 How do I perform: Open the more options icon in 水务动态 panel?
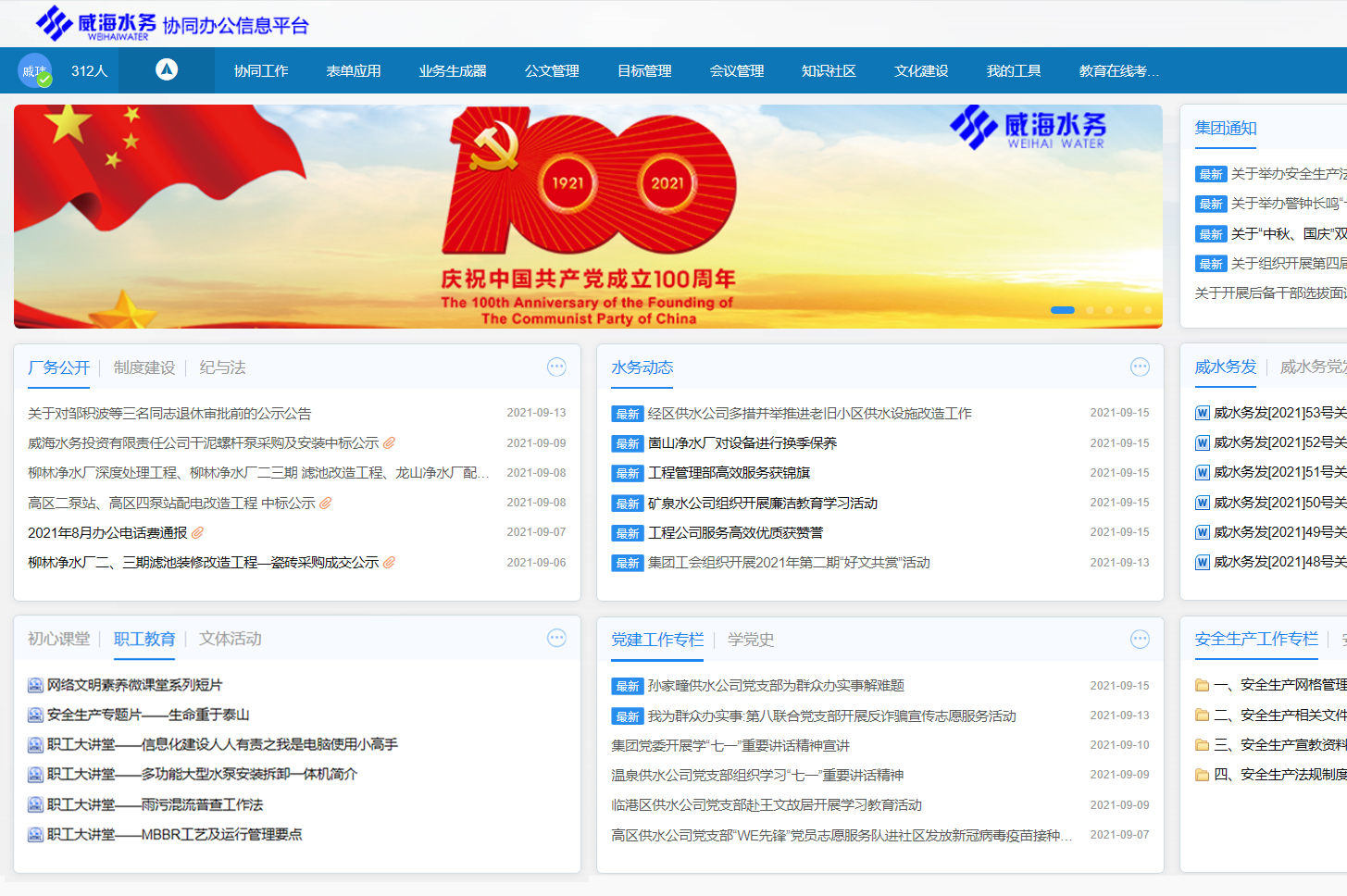(1140, 367)
